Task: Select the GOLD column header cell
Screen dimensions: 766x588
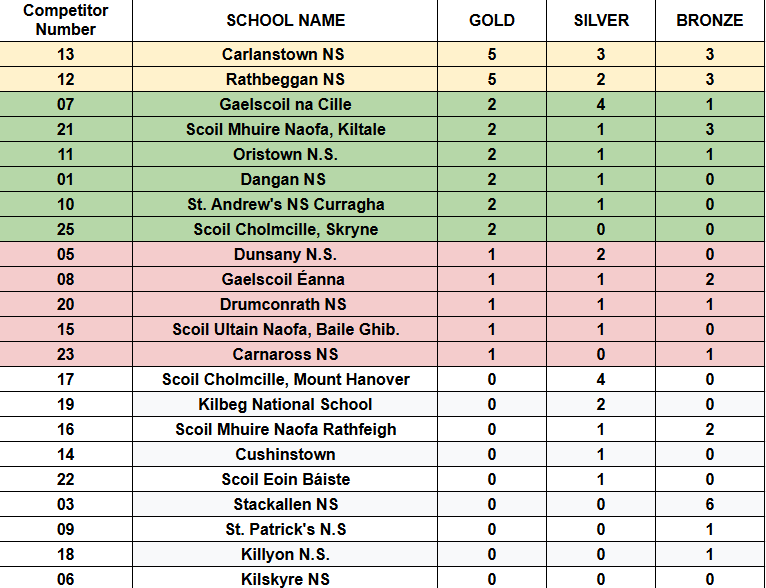Action: click(x=492, y=20)
